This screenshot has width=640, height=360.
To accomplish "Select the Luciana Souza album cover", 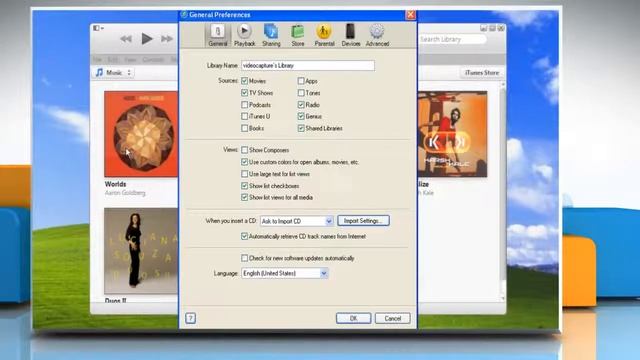I will click(x=141, y=251).
